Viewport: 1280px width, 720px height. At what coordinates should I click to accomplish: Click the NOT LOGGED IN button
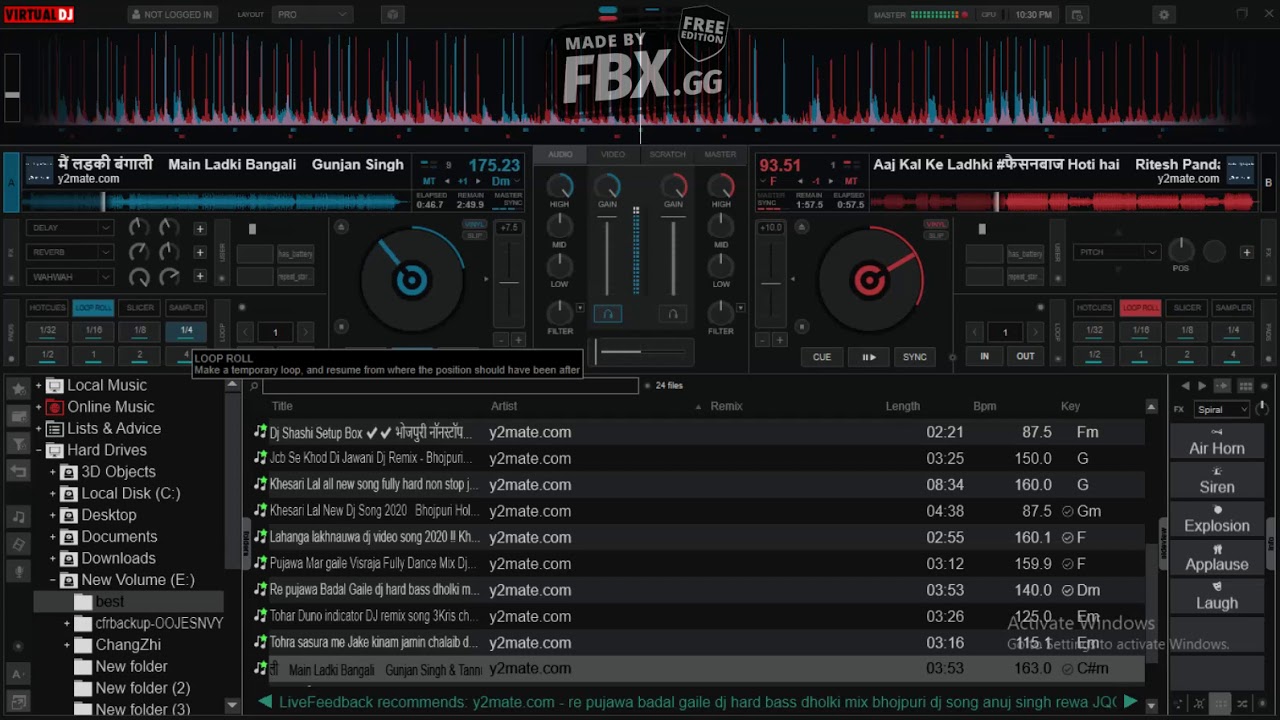click(x=172, y=15)
